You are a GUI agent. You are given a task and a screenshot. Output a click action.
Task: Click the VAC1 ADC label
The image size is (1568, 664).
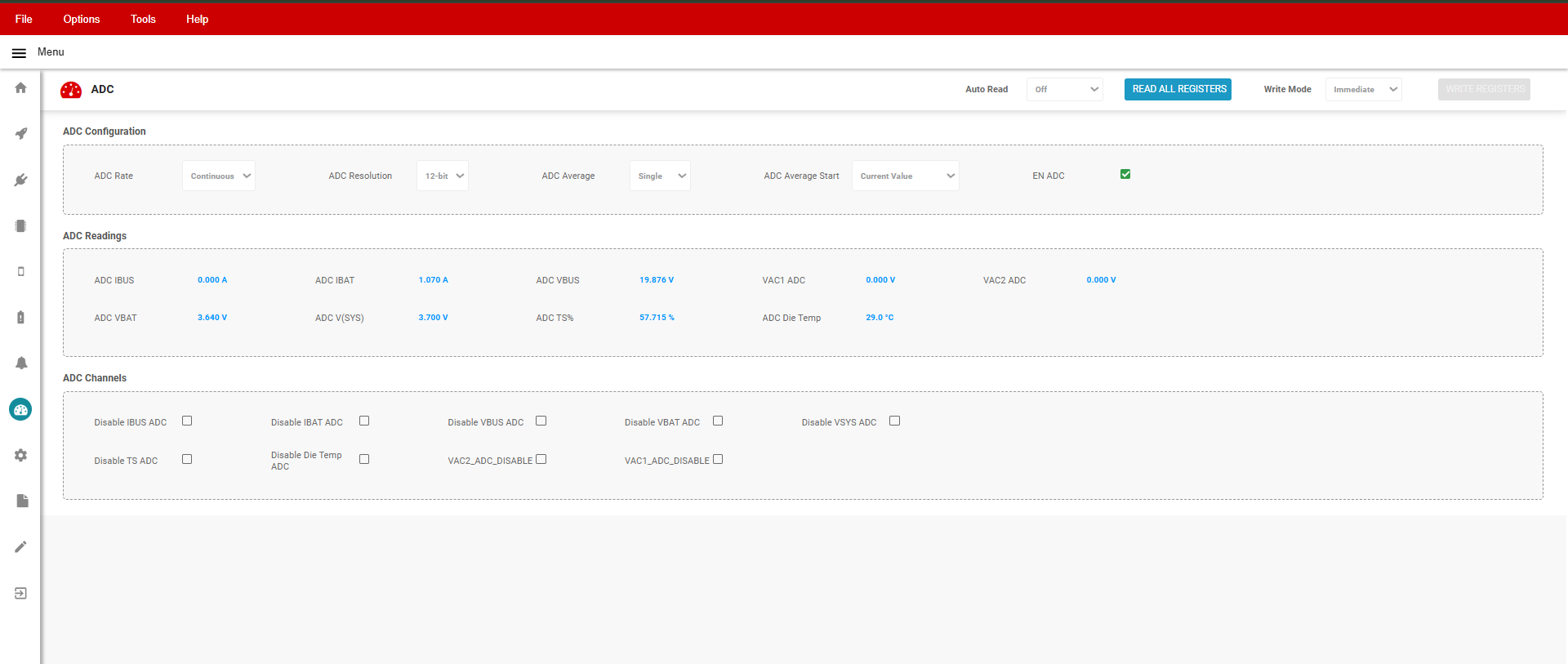pyautogui.click(x=784, y=280)
